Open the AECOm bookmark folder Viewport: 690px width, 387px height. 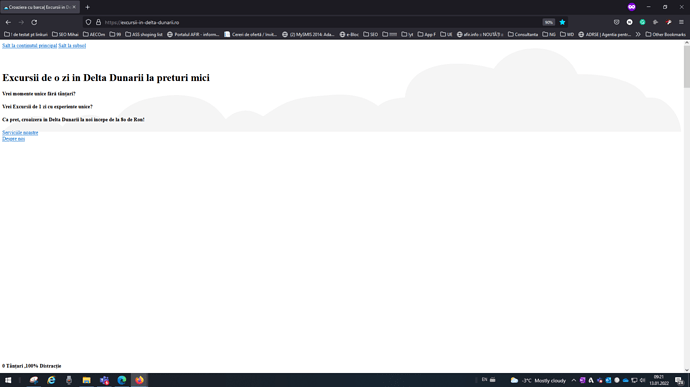tap(94, 34)
